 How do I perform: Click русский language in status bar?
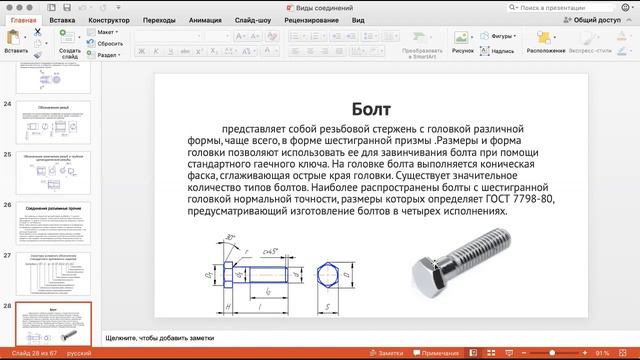[x=79, y=353]
